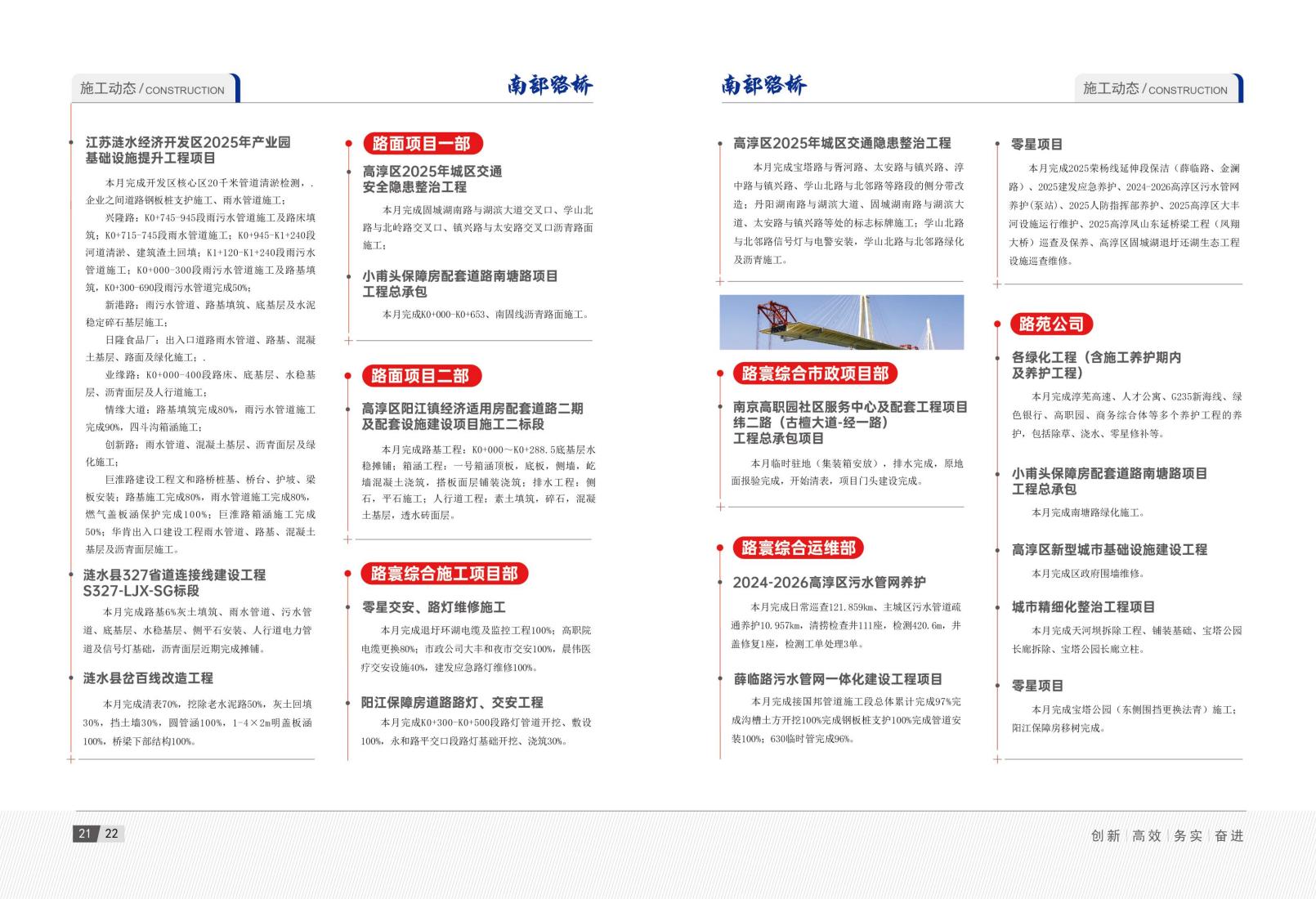Image resolution: width=1316 pixels, height=899 pixels.
Task: Click page number 21
Action: tap(85, 834)
